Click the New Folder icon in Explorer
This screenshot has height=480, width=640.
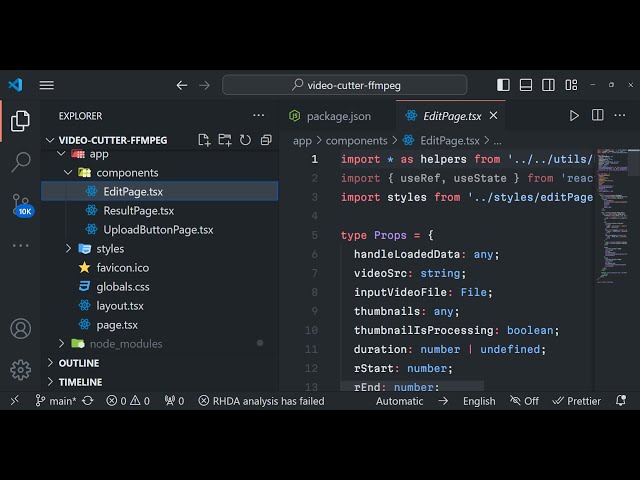(x=225, y=140)
